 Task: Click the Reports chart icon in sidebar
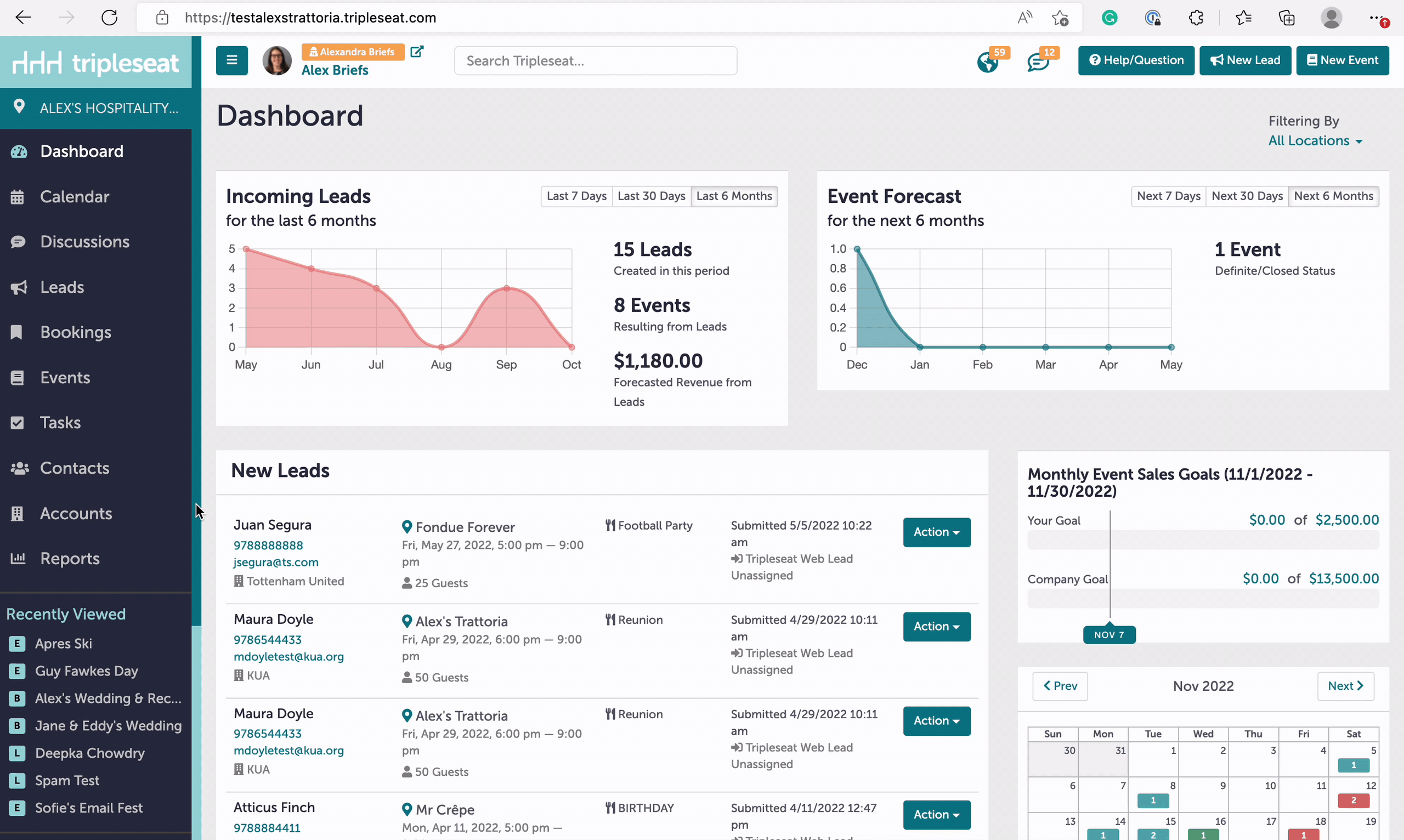[18, 558]
